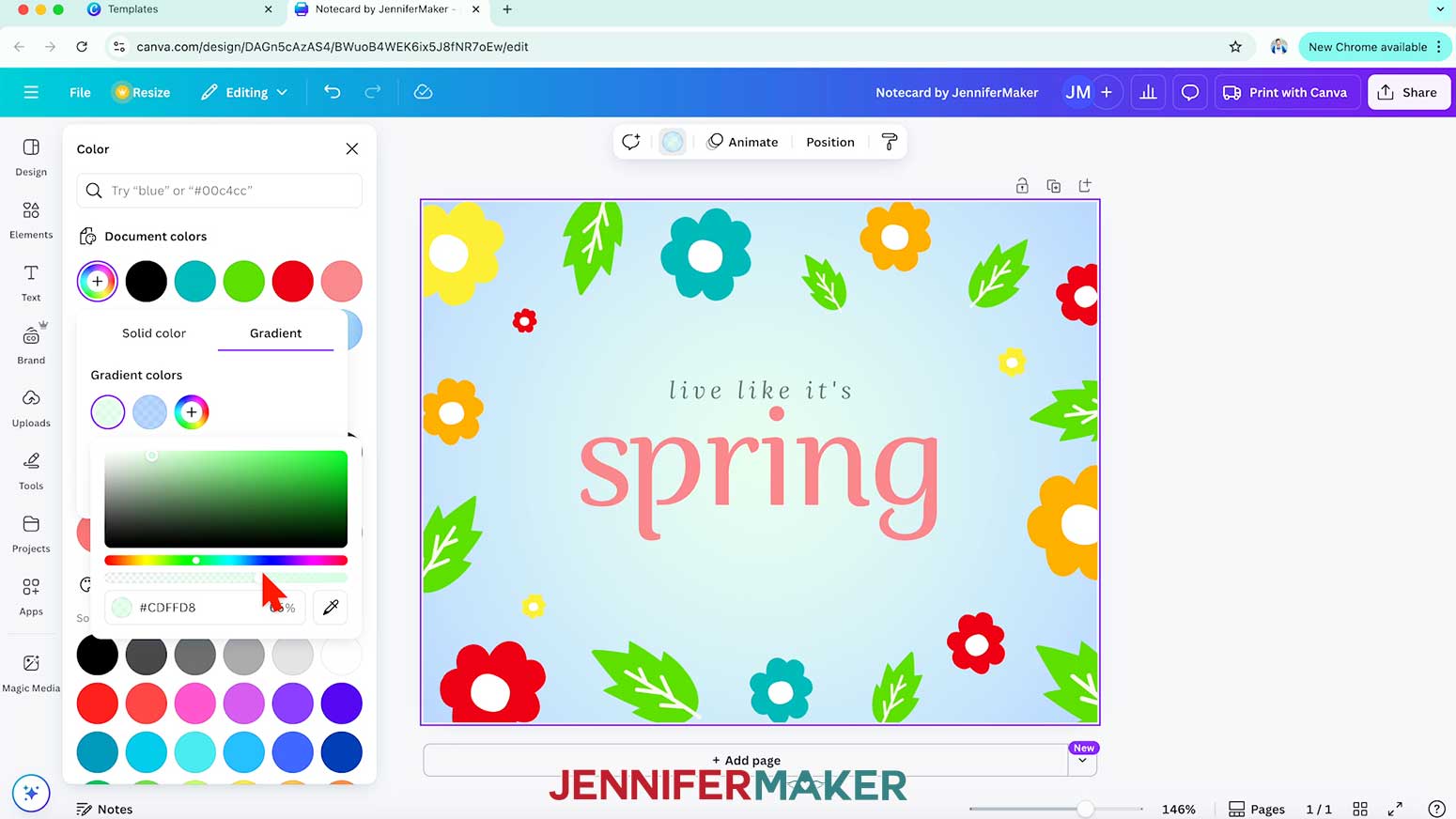Click the Add page button
Image resolution: width=1456 pixels, height=819 pixels.
coord(746,761)
